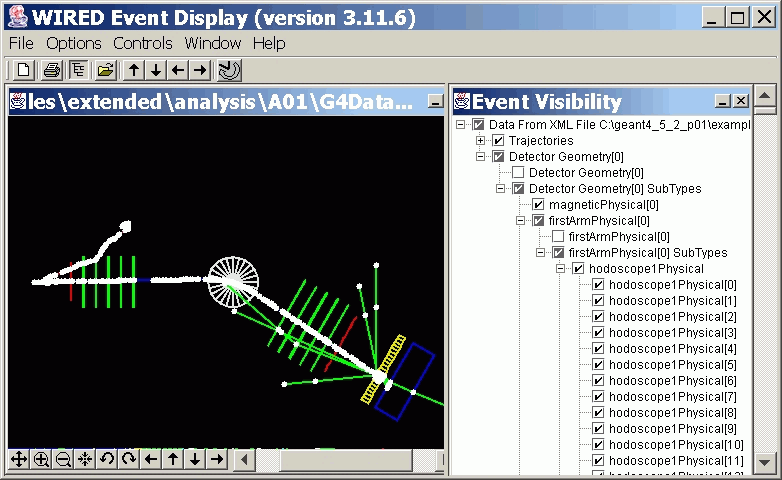
Task: Open the Controls menu
Action: coord(143,43)
